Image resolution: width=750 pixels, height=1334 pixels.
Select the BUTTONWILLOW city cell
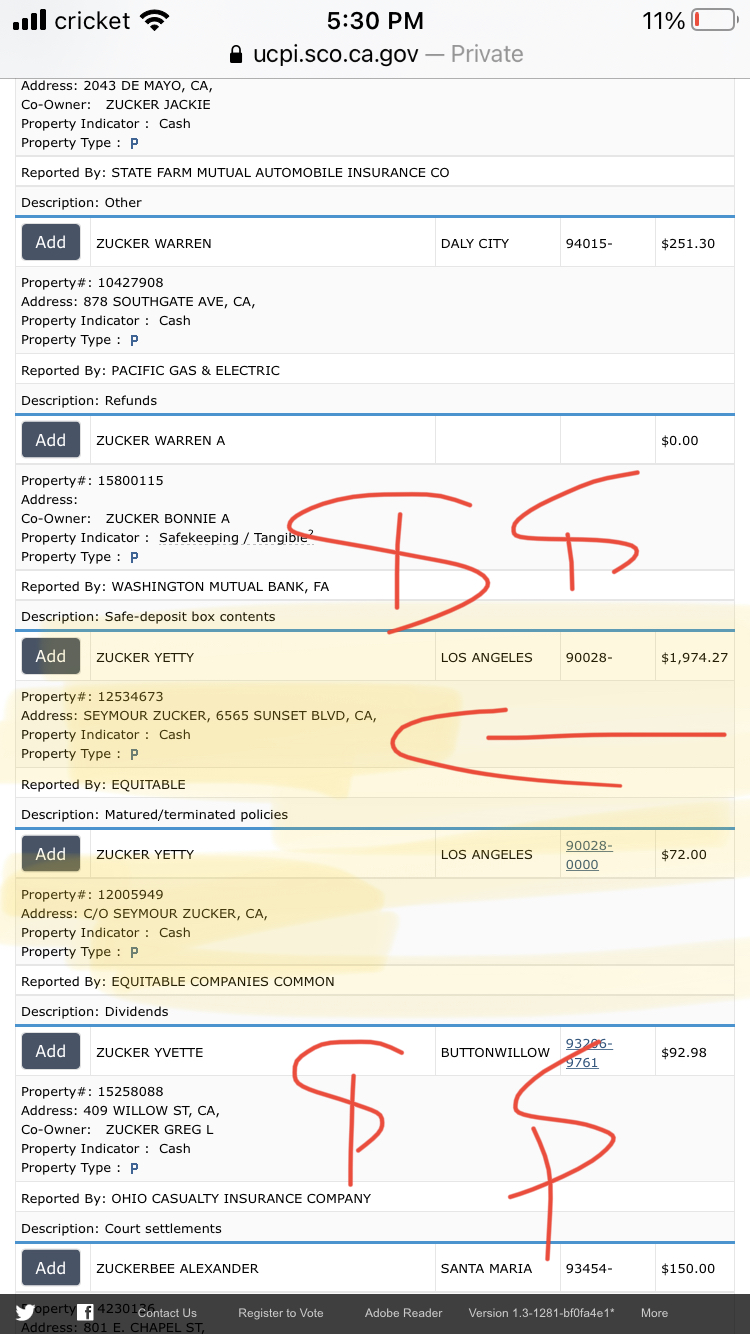tap(496, 1053)
